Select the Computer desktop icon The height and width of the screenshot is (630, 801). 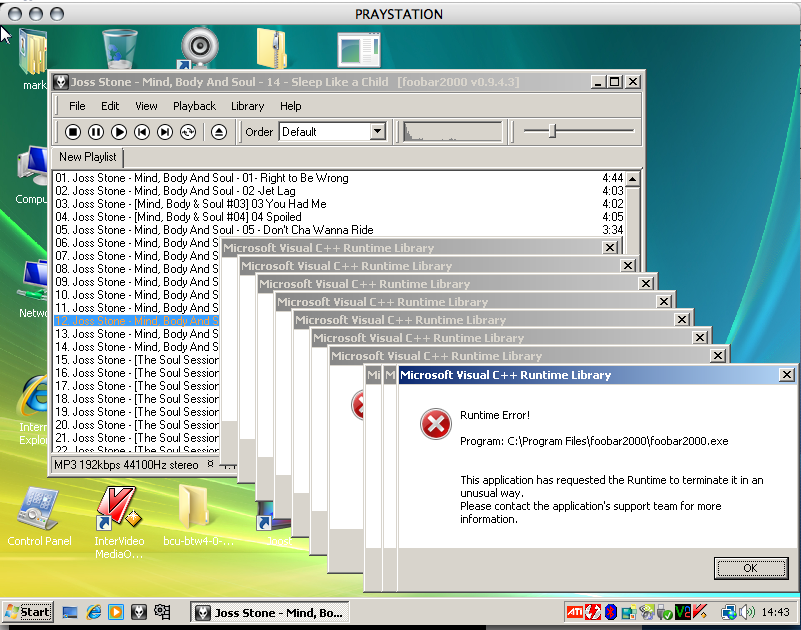(x=32, y=175)
